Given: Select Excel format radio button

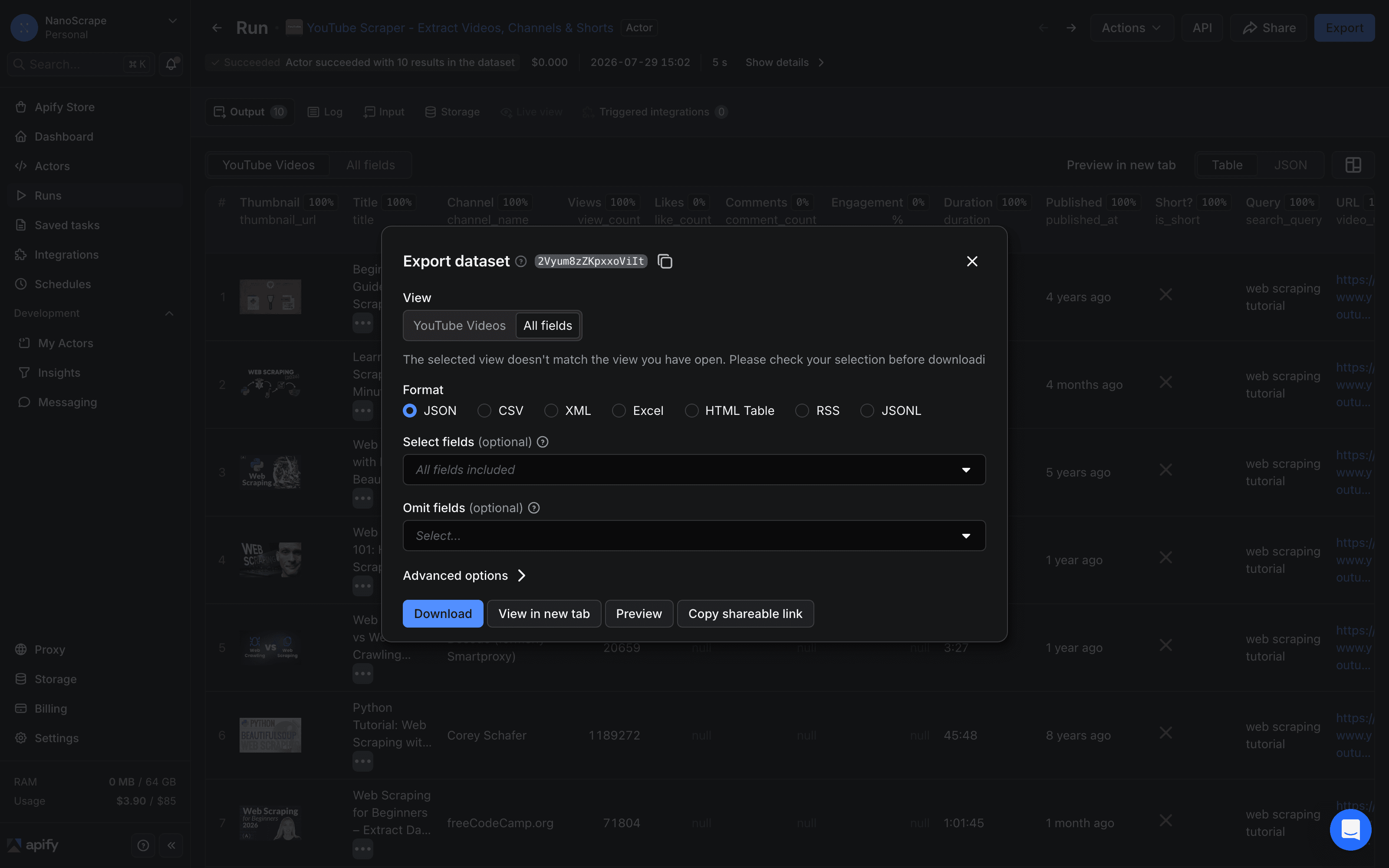Looking at the screenshot, I should [619, 411].
